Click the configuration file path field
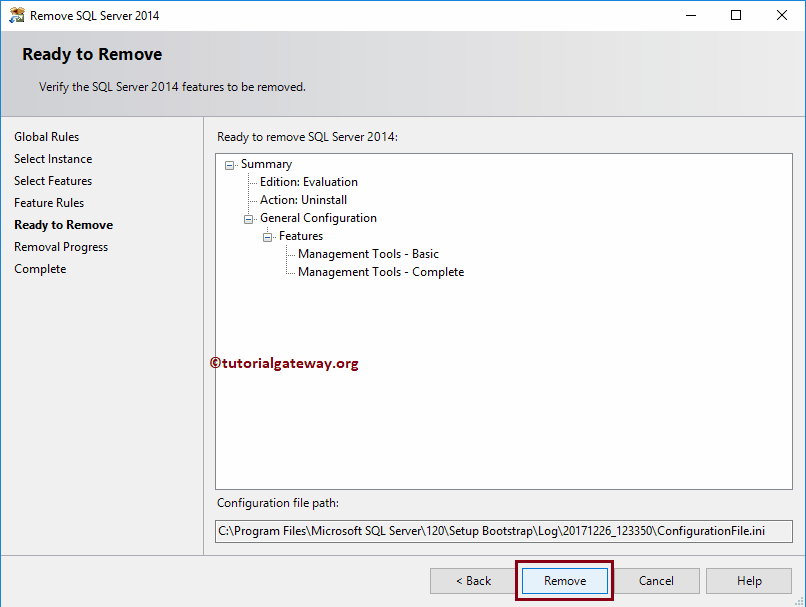This screenshot has width=806, height=607. pyautogui.click(x=504, y=531)
